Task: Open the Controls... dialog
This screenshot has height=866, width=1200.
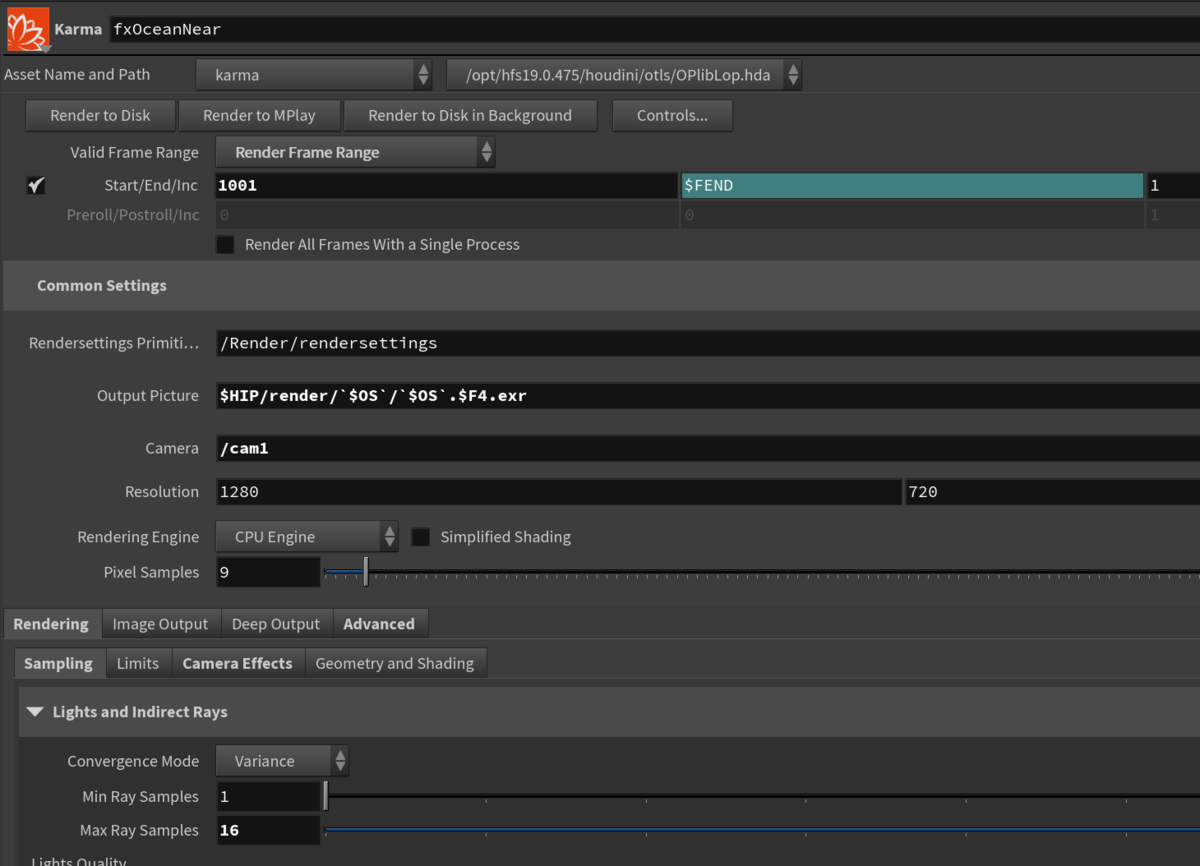Action: click(x=672, y=115)
